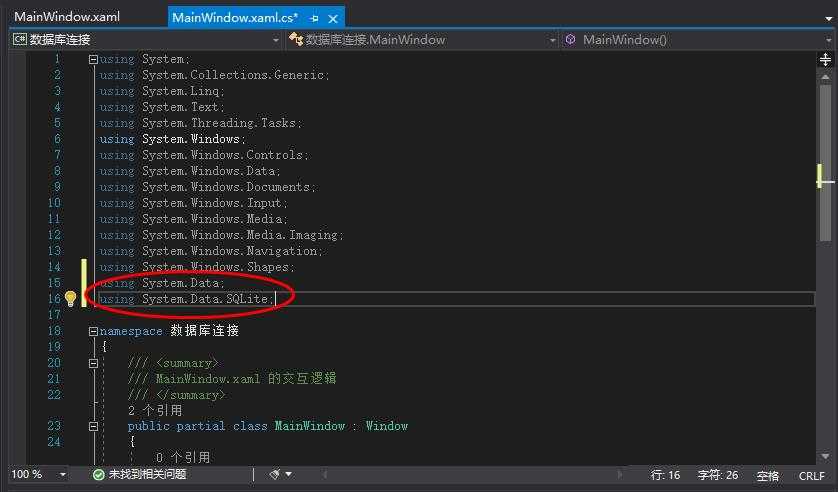Click the using System.Windows.Documents; line
Screen dimensions: 838x492
pyautogui.click(x=207, y=187)
